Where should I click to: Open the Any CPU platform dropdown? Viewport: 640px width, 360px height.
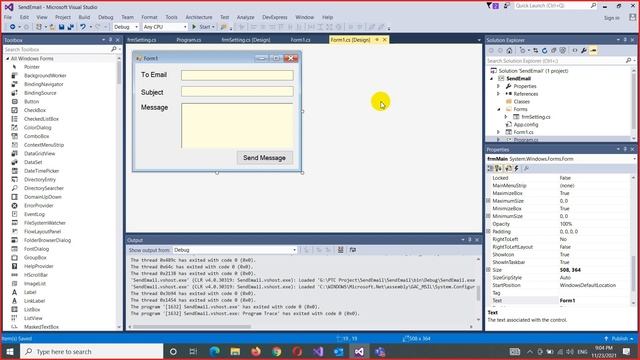[165, 27]
